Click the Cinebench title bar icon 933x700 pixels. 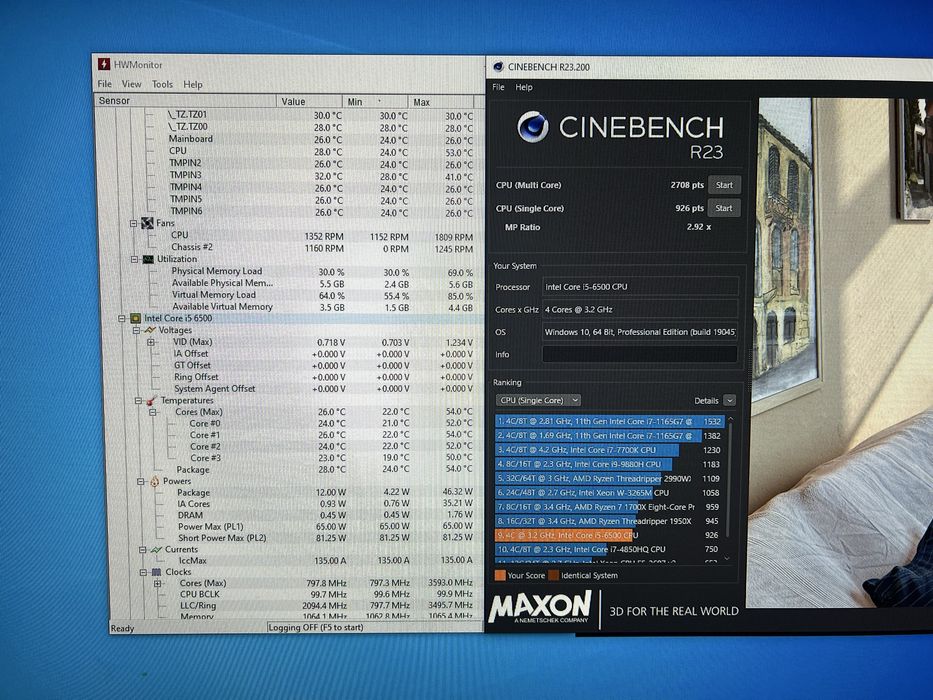pos(499,67)
